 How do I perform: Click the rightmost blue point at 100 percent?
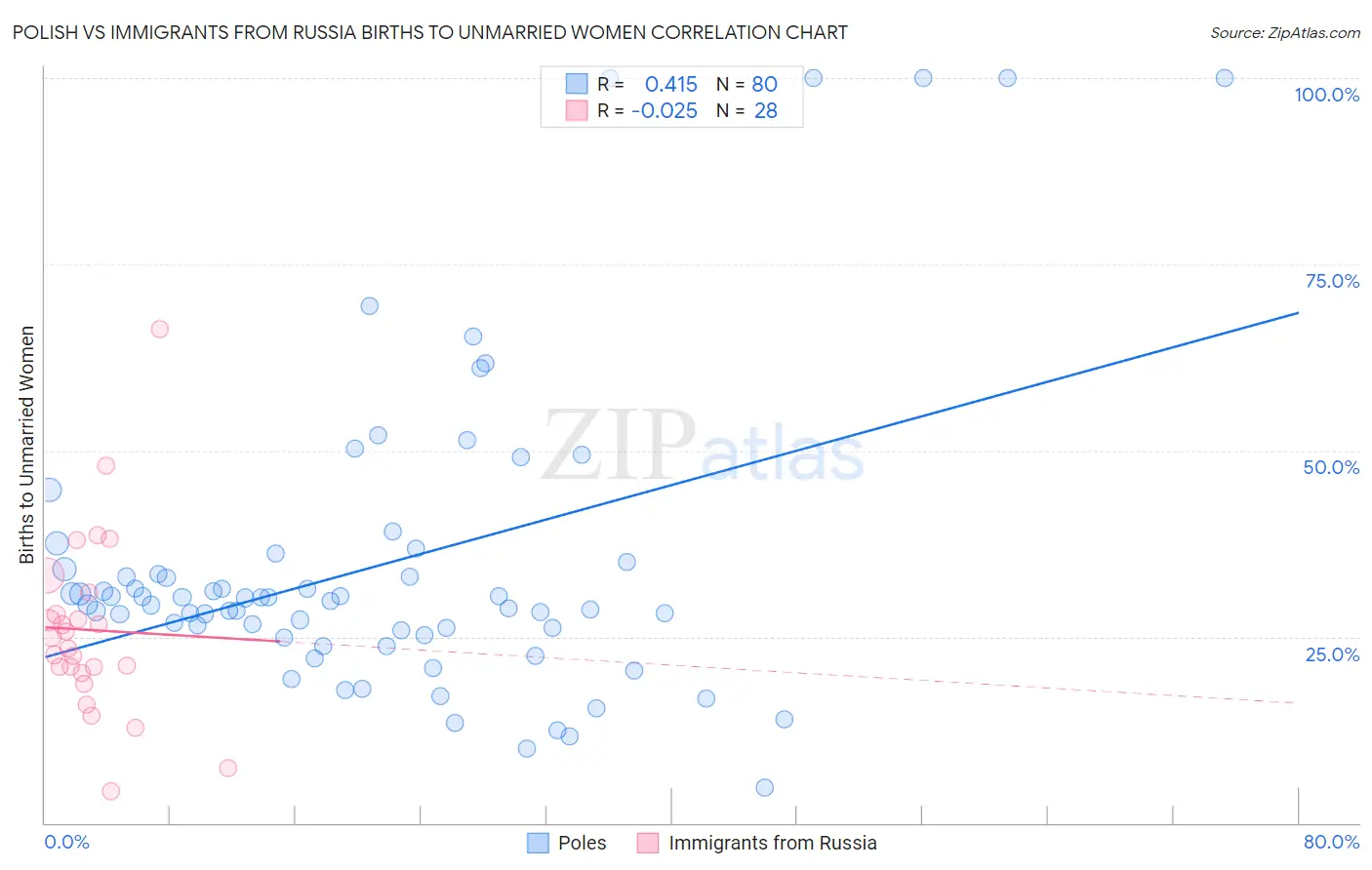point(1225,78)
